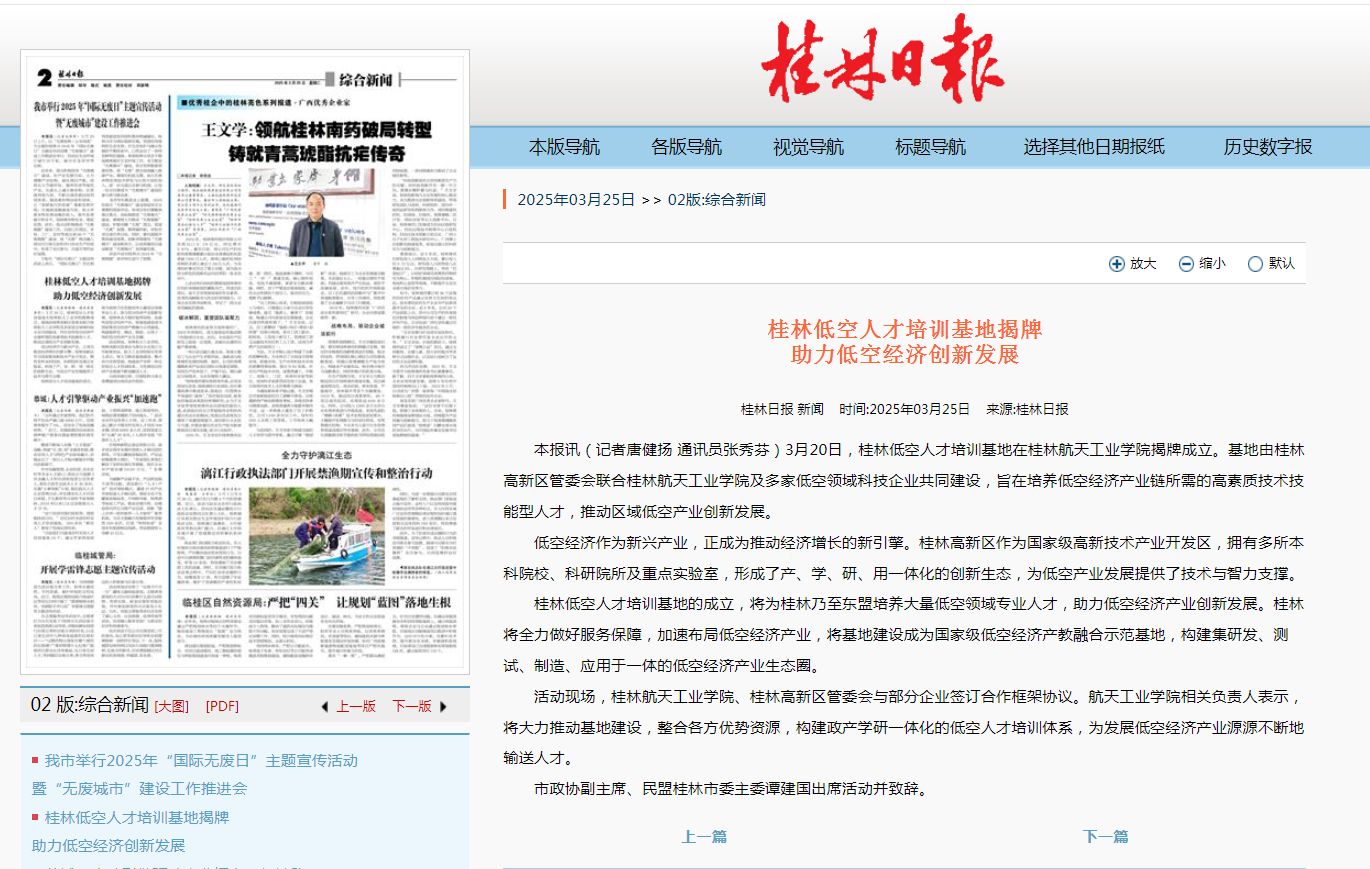This screenshot has height=869, width=1370.
Task: Open the 各版导航 navigation menu
Action: click(x=686, y=147)
